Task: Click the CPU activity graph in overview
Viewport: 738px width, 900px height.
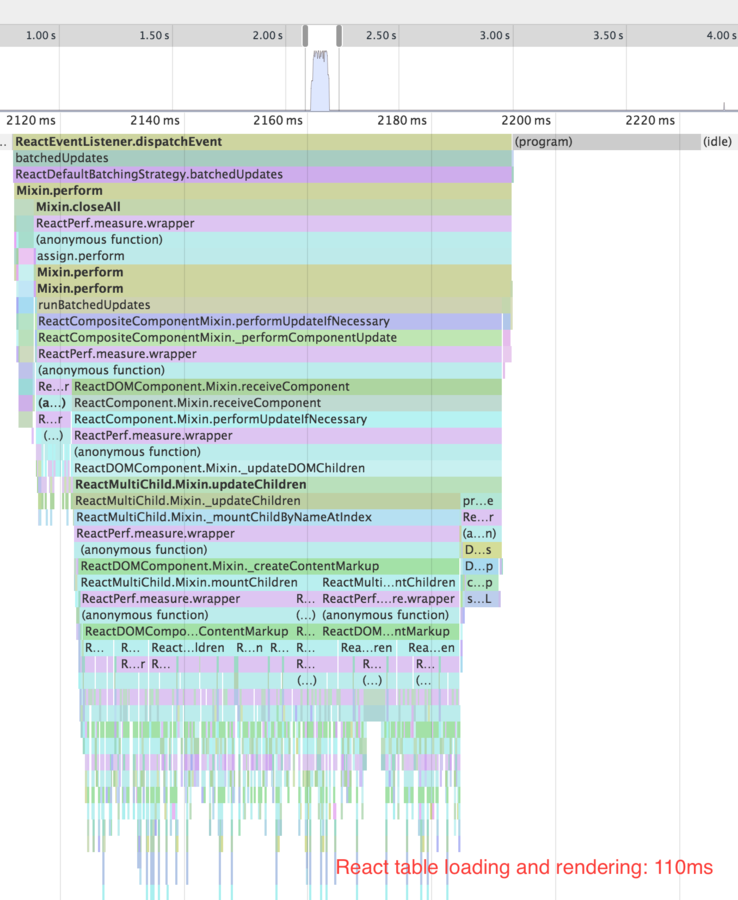Action: [320, 80]
